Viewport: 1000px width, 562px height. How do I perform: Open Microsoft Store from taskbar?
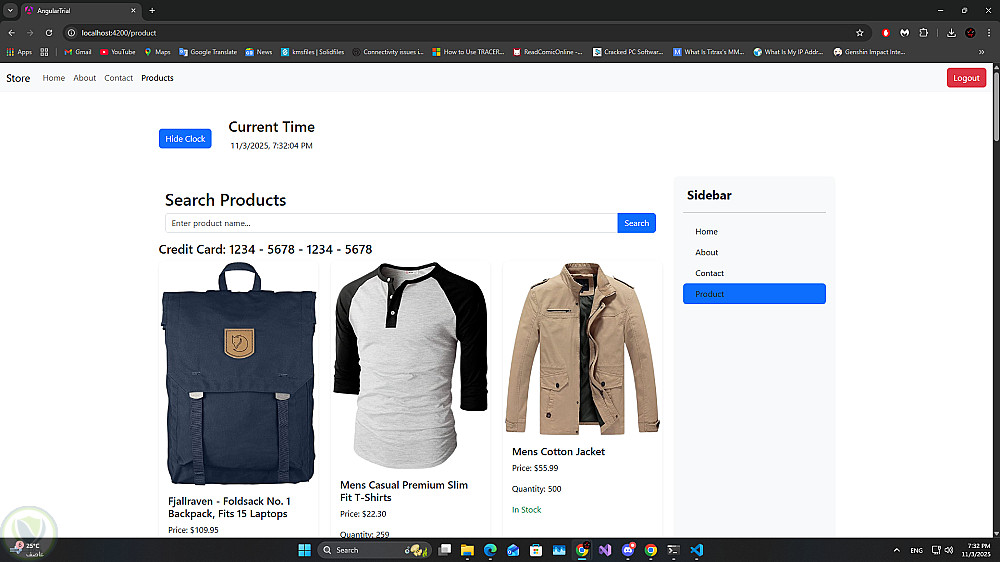point(536,550)
